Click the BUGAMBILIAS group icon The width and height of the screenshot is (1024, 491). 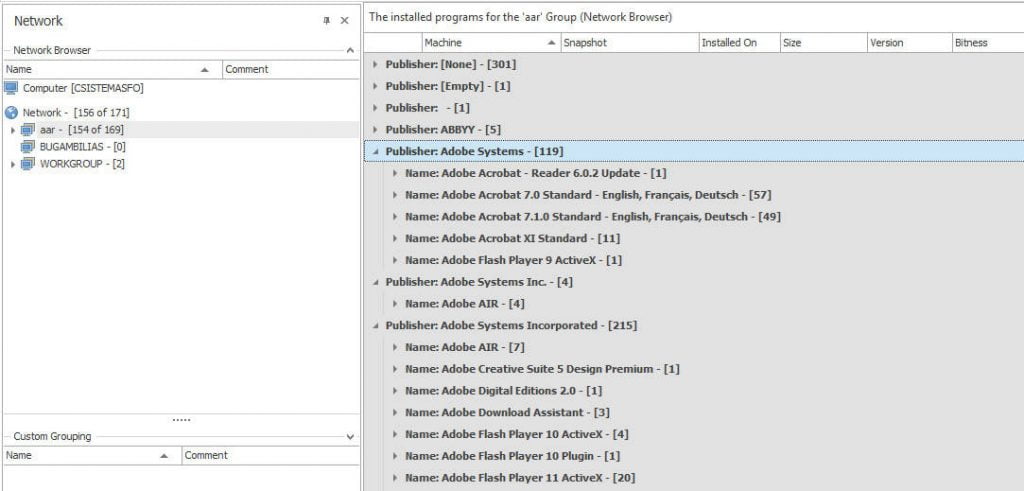click(x=28, y=147)
